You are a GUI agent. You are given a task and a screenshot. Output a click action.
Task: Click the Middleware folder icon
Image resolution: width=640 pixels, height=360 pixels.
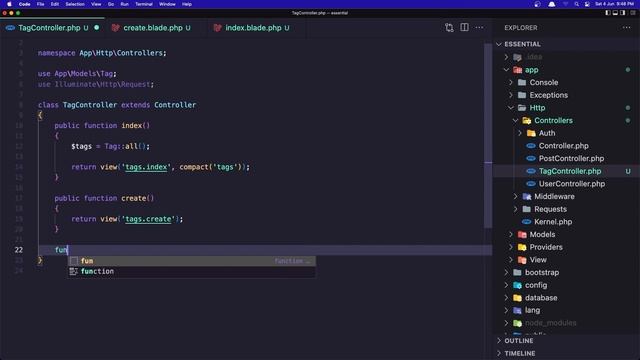click(x=527, y=196)
